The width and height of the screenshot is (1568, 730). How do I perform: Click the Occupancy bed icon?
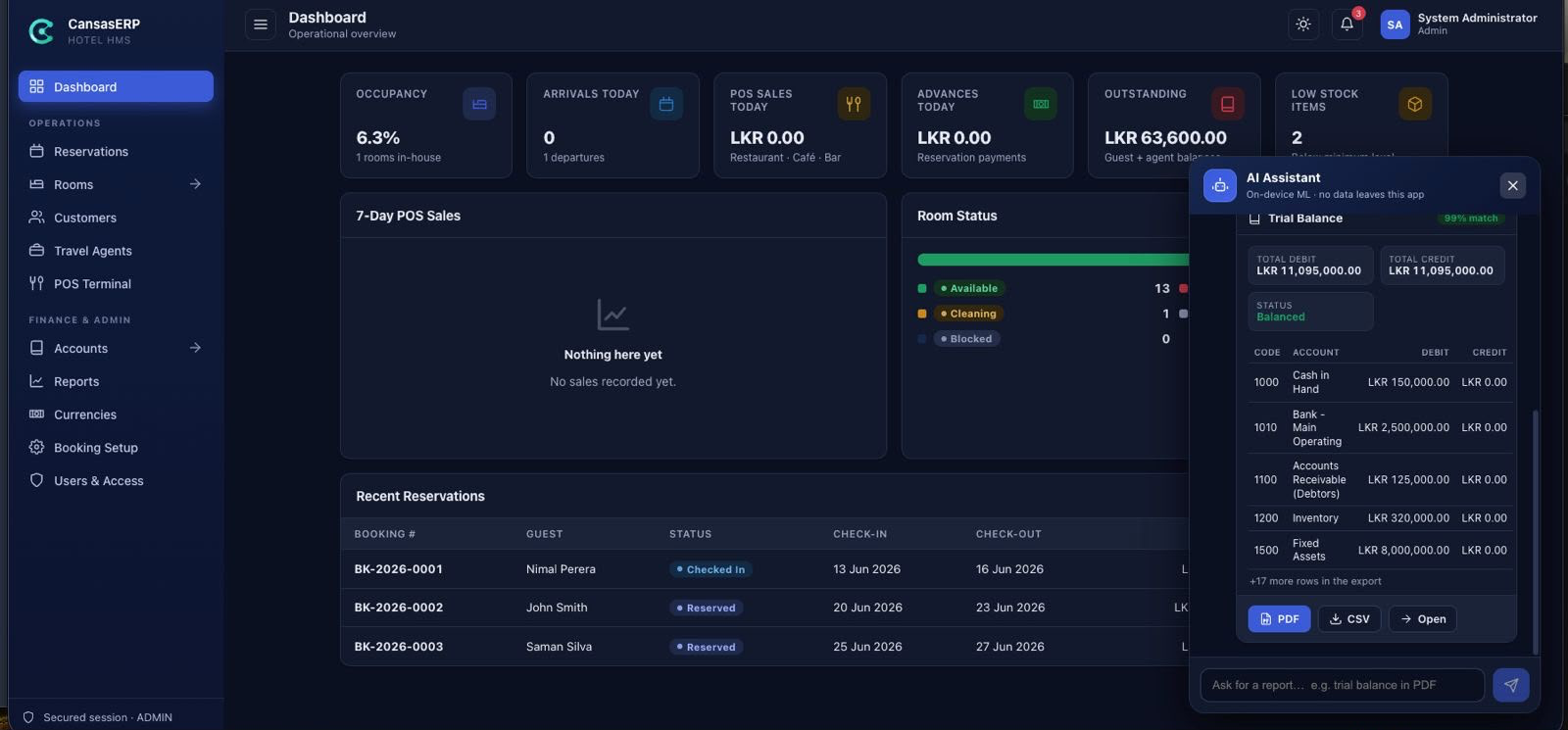[x=479, y=104]
